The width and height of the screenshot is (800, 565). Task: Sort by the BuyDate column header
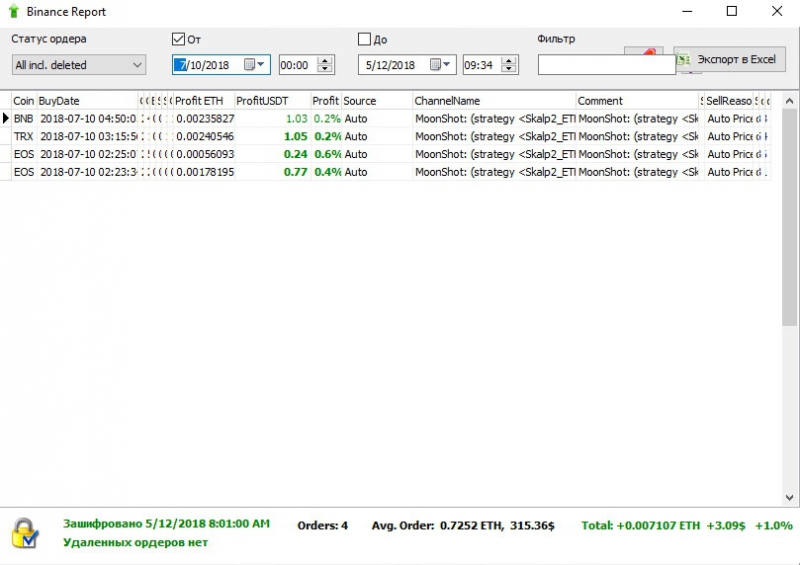[87, 101]
